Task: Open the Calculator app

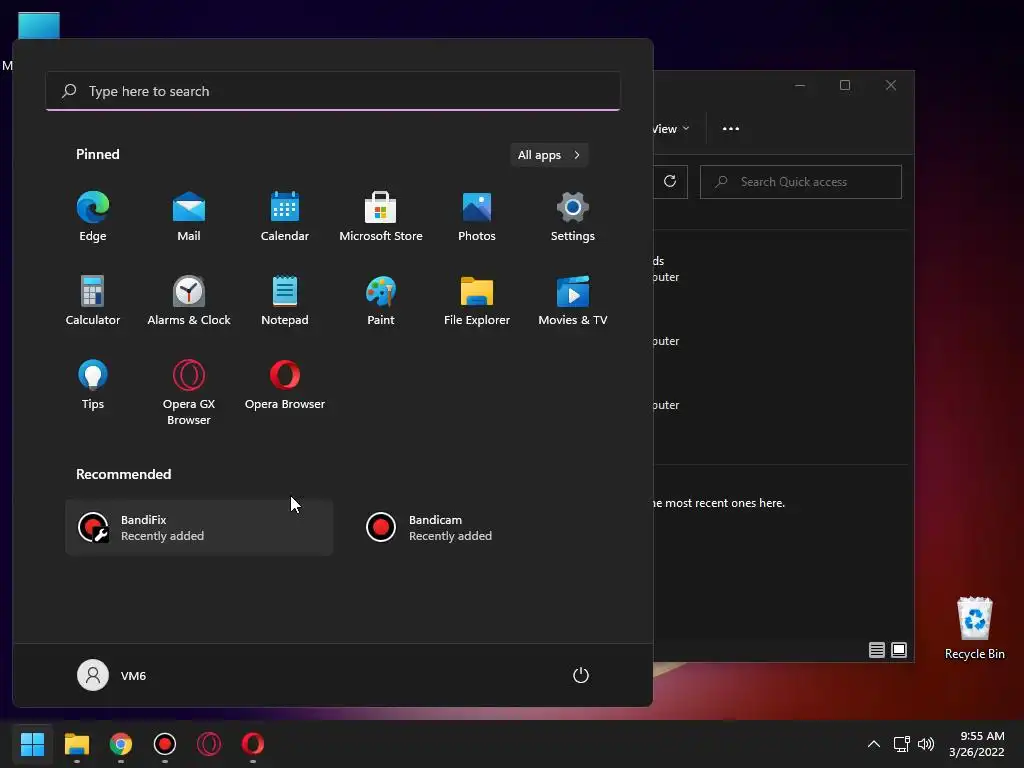Action: pyautogui.click(x=93, y=300)
